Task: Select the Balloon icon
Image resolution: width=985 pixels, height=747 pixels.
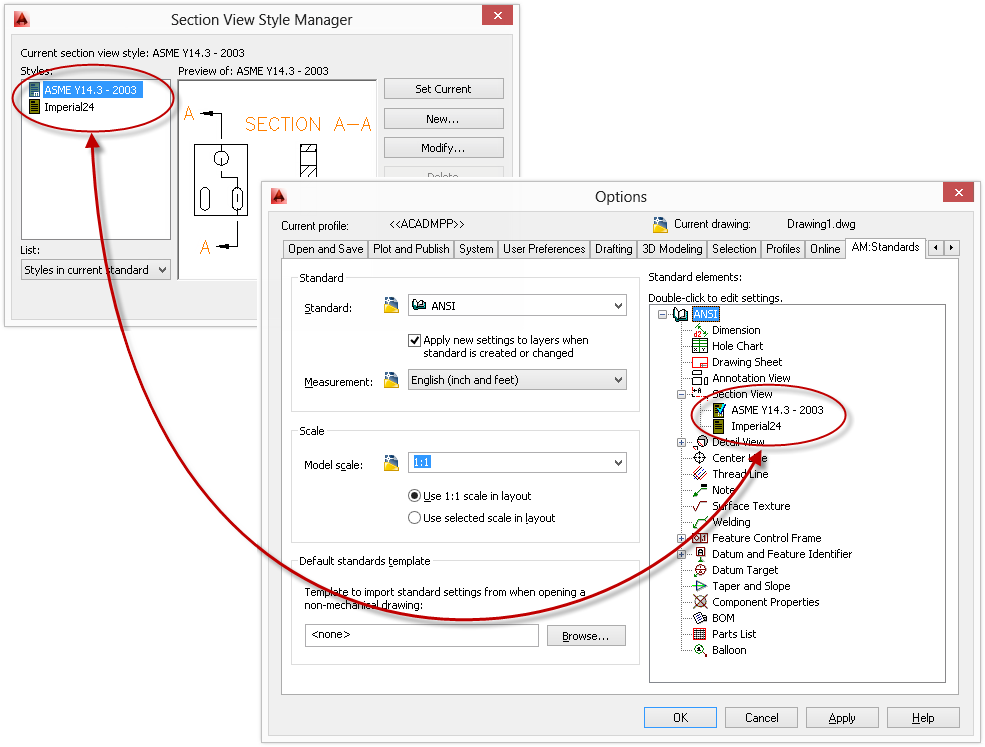Action: [700, 650]
